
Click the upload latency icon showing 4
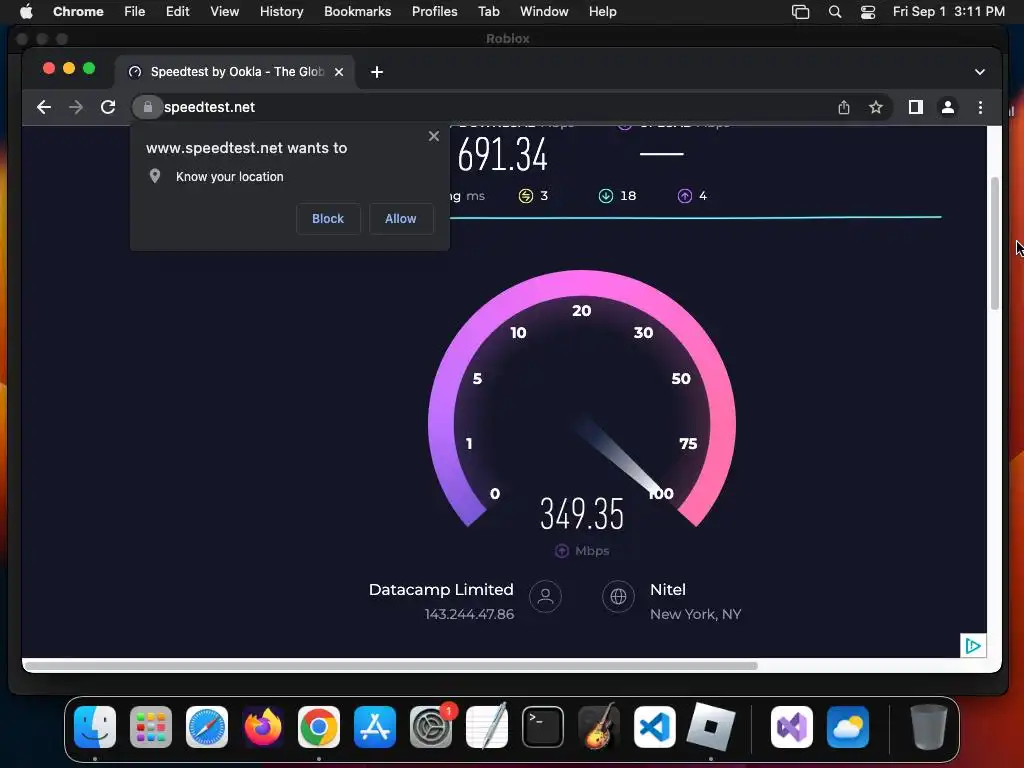tap(684, 196)
